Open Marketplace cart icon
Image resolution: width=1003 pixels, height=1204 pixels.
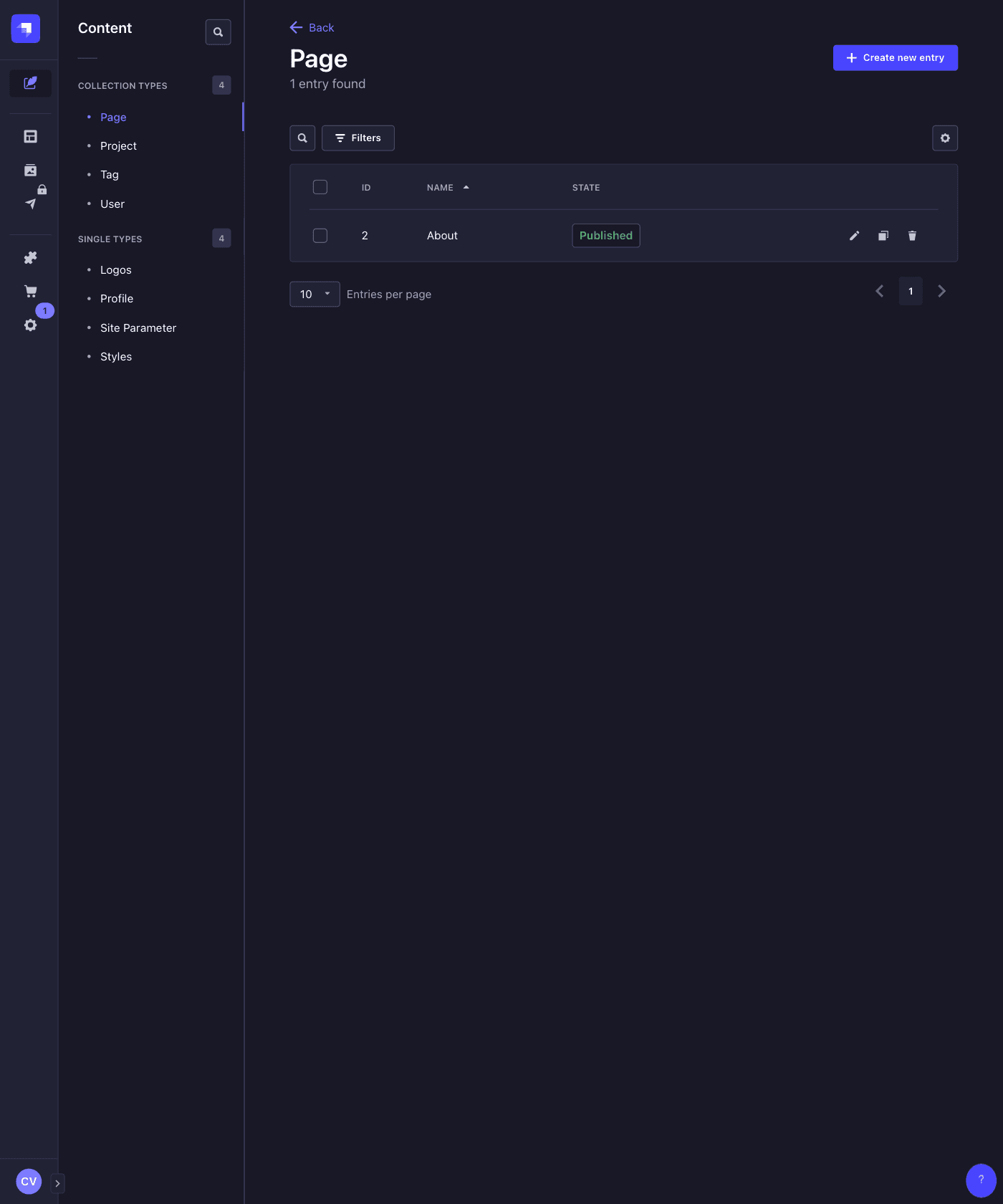pyautogui.click(x=30, y=291)
